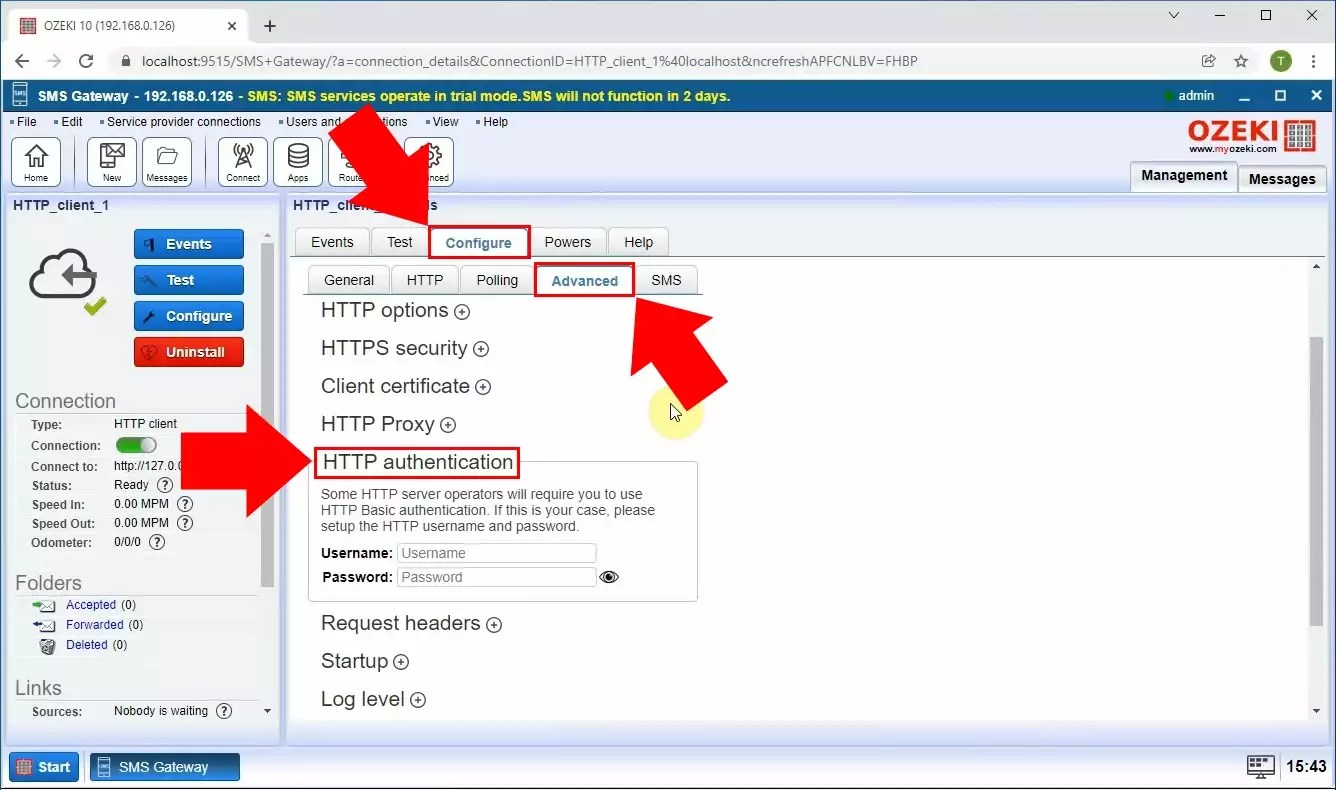This screenshot has height=790, width=1336.
Task: Click the browser share icon
Action: (1209, 61)
